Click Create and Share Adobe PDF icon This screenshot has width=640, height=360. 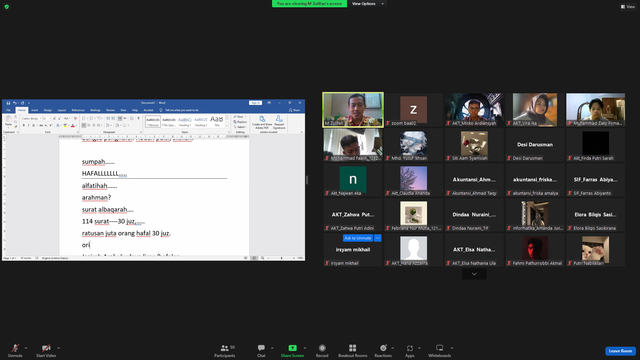[262, 119]
